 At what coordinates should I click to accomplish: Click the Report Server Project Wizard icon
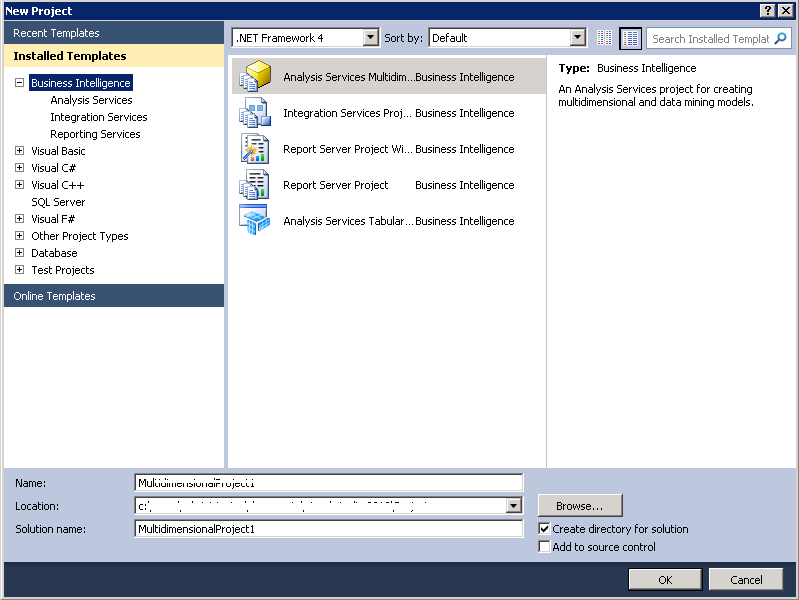254,149
